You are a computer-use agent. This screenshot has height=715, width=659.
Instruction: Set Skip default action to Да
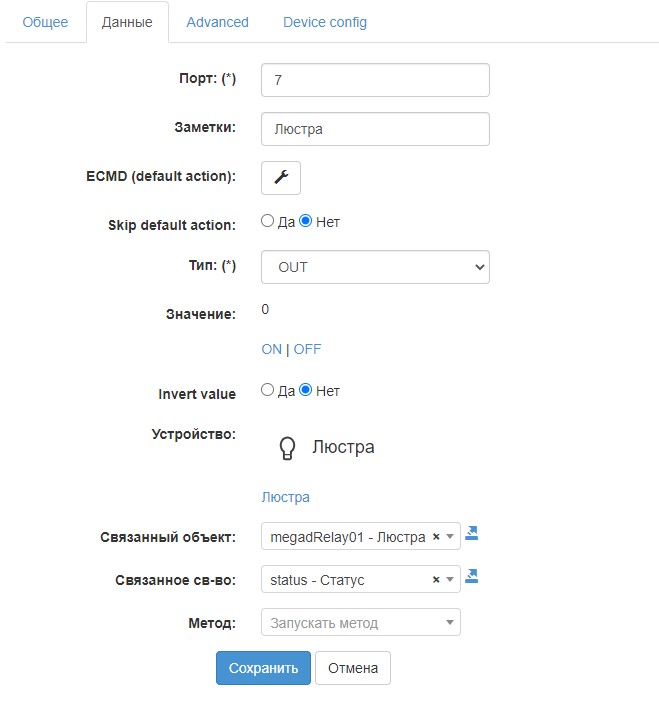point(267,221)
